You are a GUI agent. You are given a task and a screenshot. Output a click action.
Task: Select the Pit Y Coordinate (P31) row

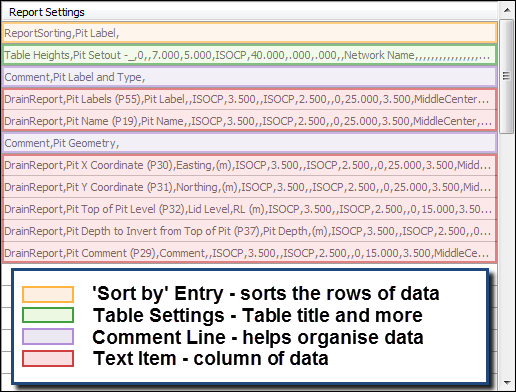(250, 187)
